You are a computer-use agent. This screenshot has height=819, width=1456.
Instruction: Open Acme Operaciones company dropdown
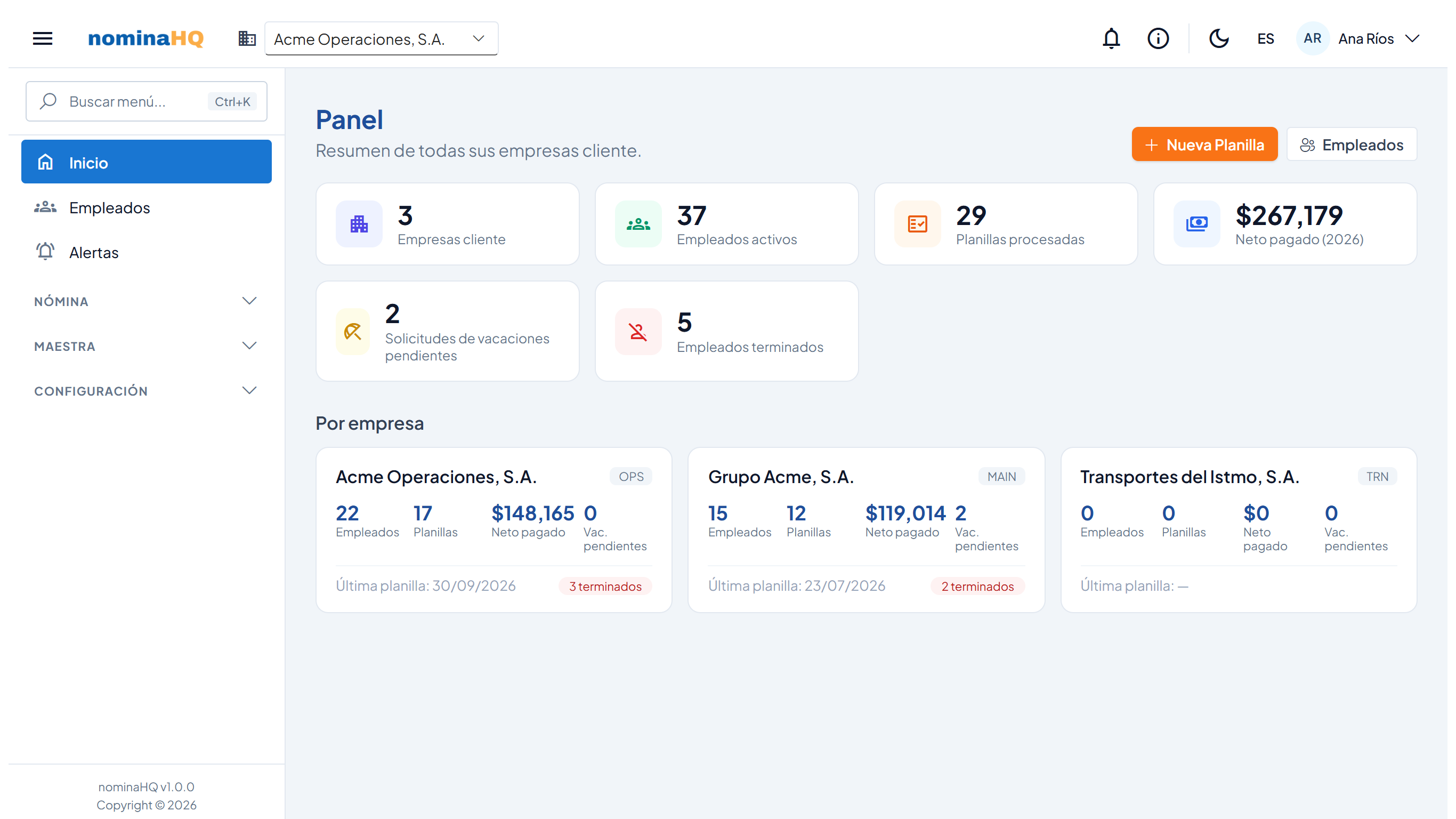381,38
